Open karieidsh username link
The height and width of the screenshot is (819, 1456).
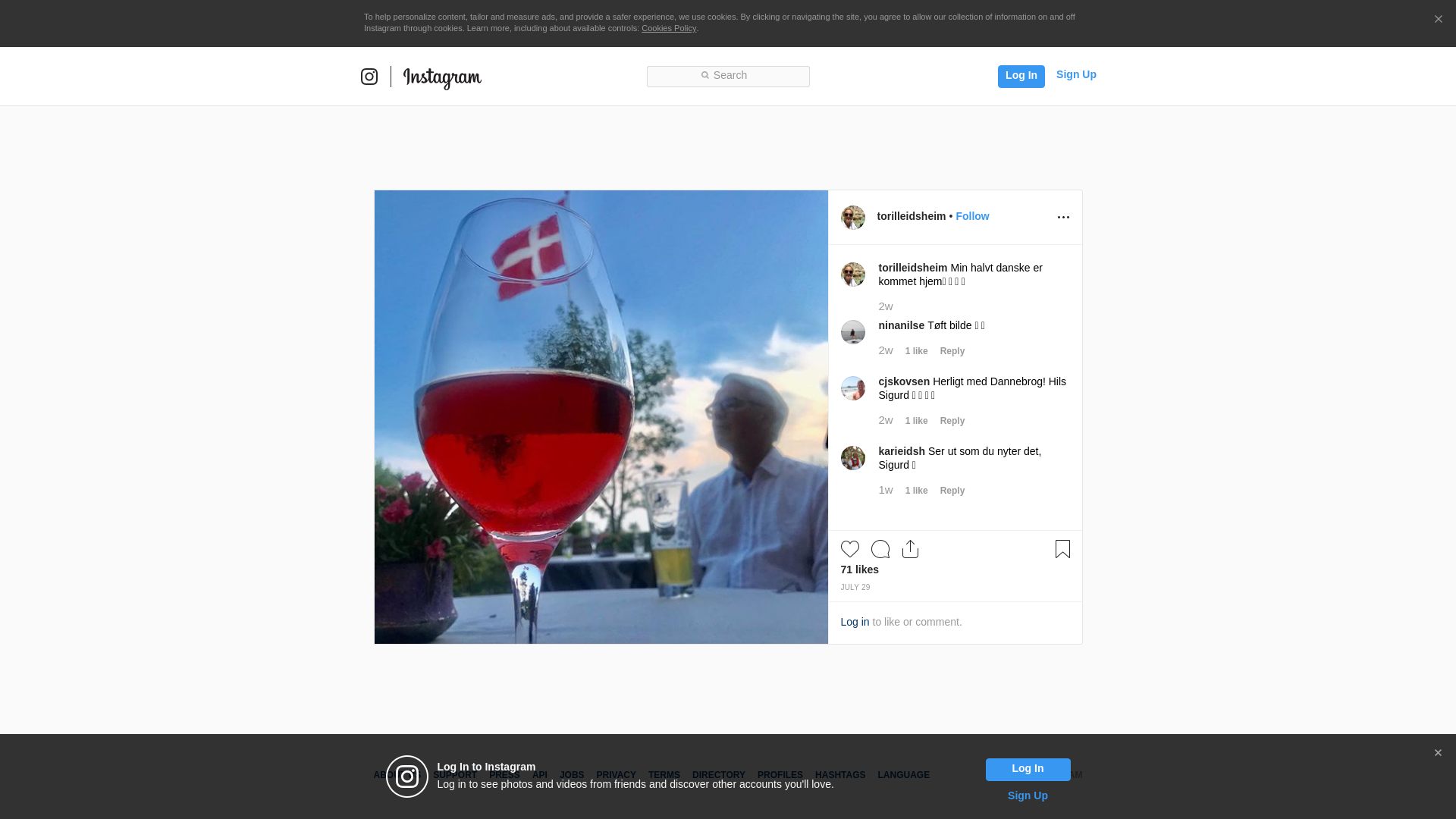point(902,451)
